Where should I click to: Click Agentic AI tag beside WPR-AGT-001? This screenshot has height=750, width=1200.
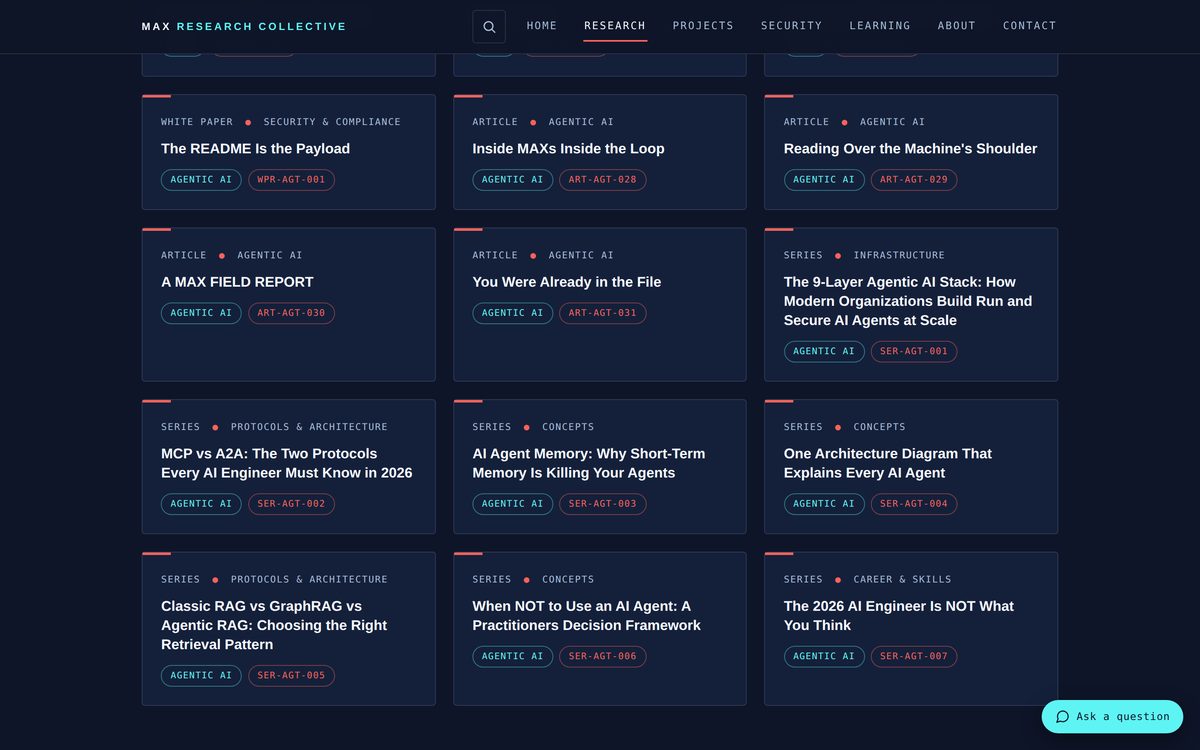point(201,180)
